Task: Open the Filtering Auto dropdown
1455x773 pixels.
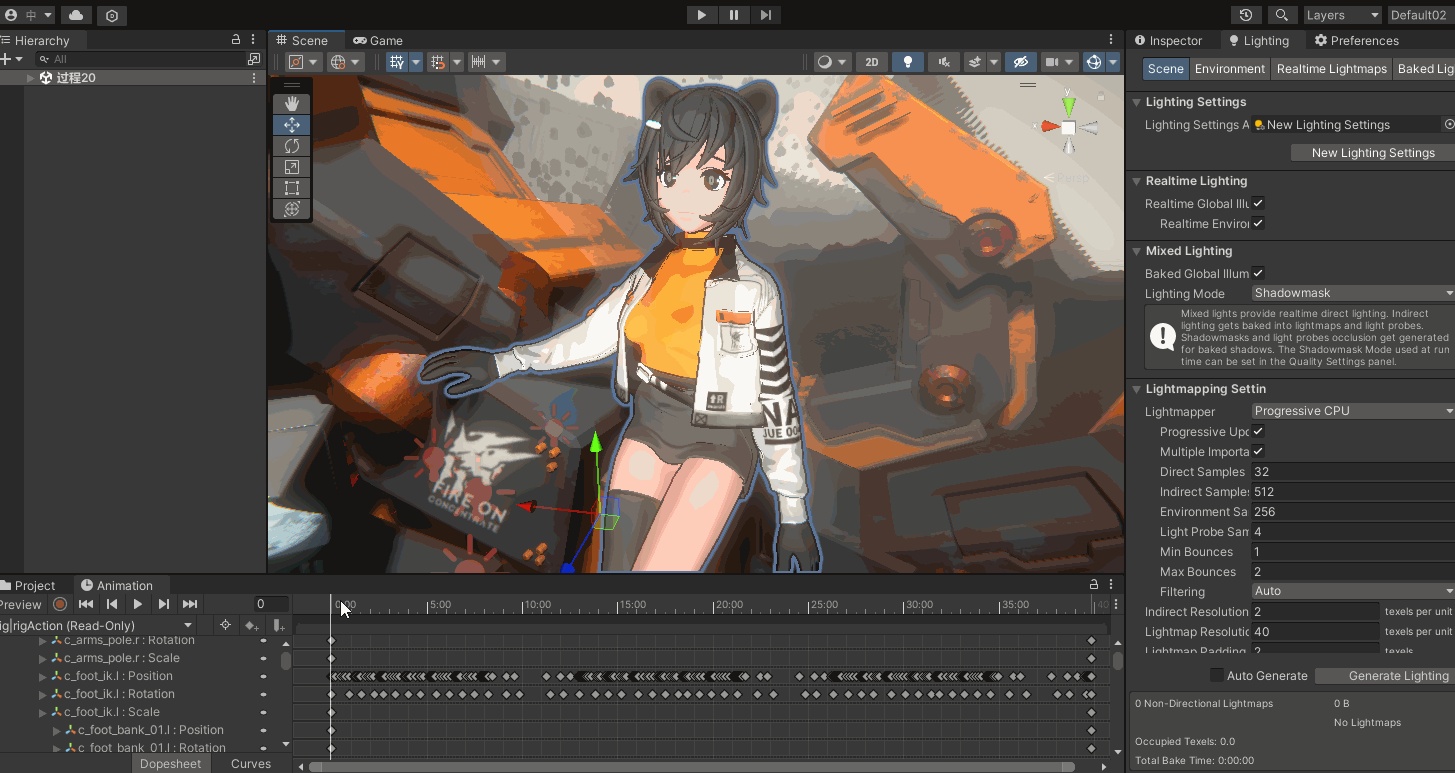Action: coord(1353,591)
